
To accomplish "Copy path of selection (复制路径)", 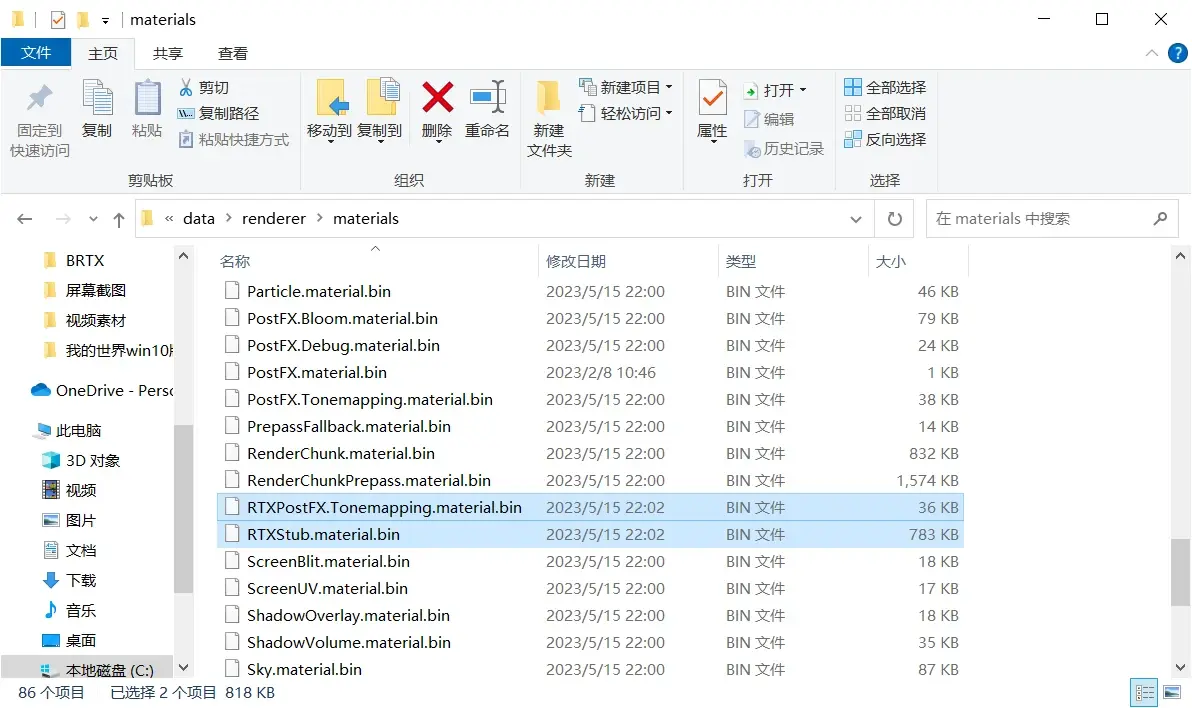I will (218, 113).
